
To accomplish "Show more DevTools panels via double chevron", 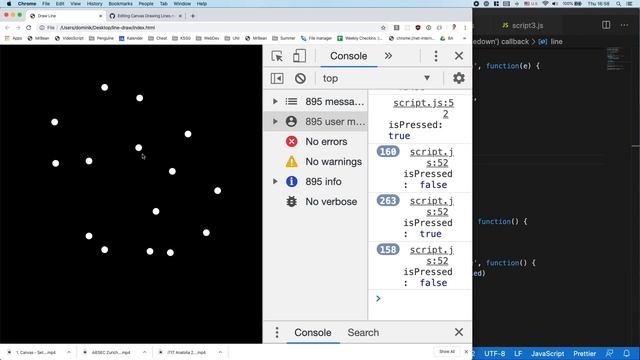I will (388, 56).
